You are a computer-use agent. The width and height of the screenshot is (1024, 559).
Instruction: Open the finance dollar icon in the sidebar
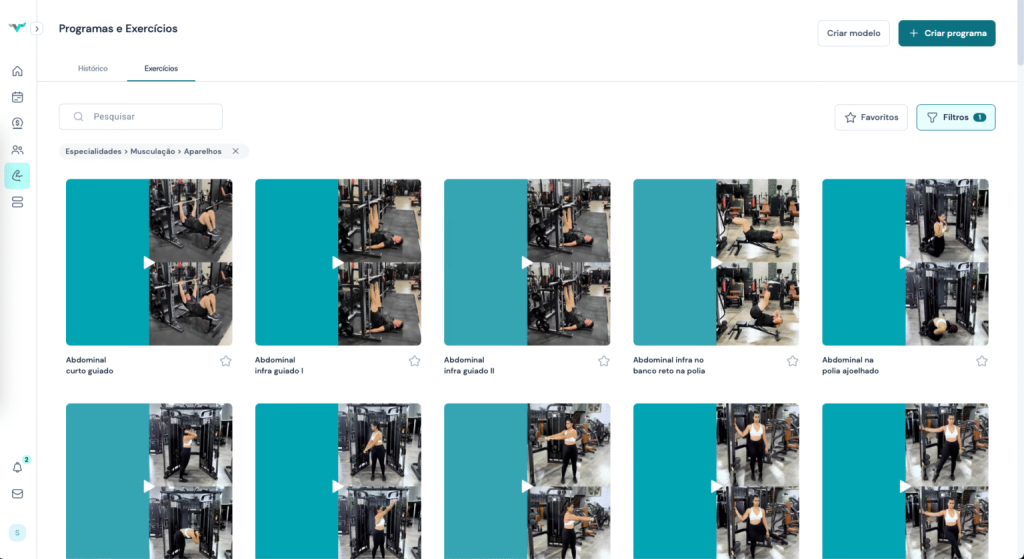(17, 123)
